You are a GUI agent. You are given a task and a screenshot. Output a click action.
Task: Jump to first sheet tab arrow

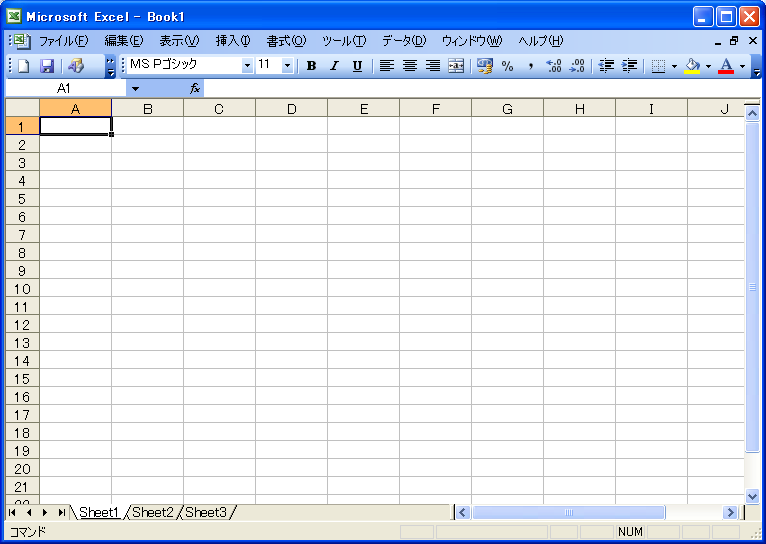click(12, 512)
